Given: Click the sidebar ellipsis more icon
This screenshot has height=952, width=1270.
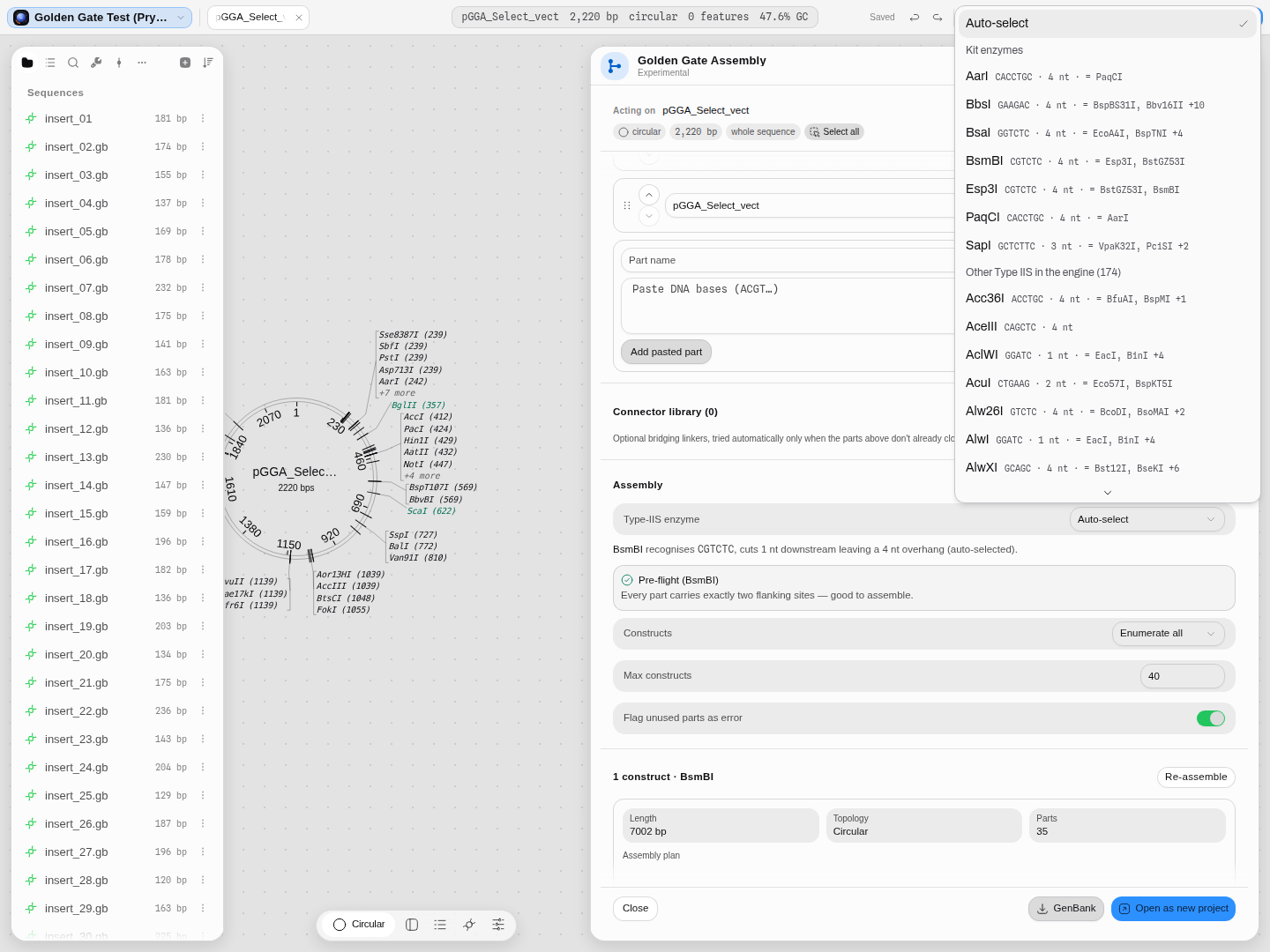Looking at the screenshot, I should (x=142, y=63).
